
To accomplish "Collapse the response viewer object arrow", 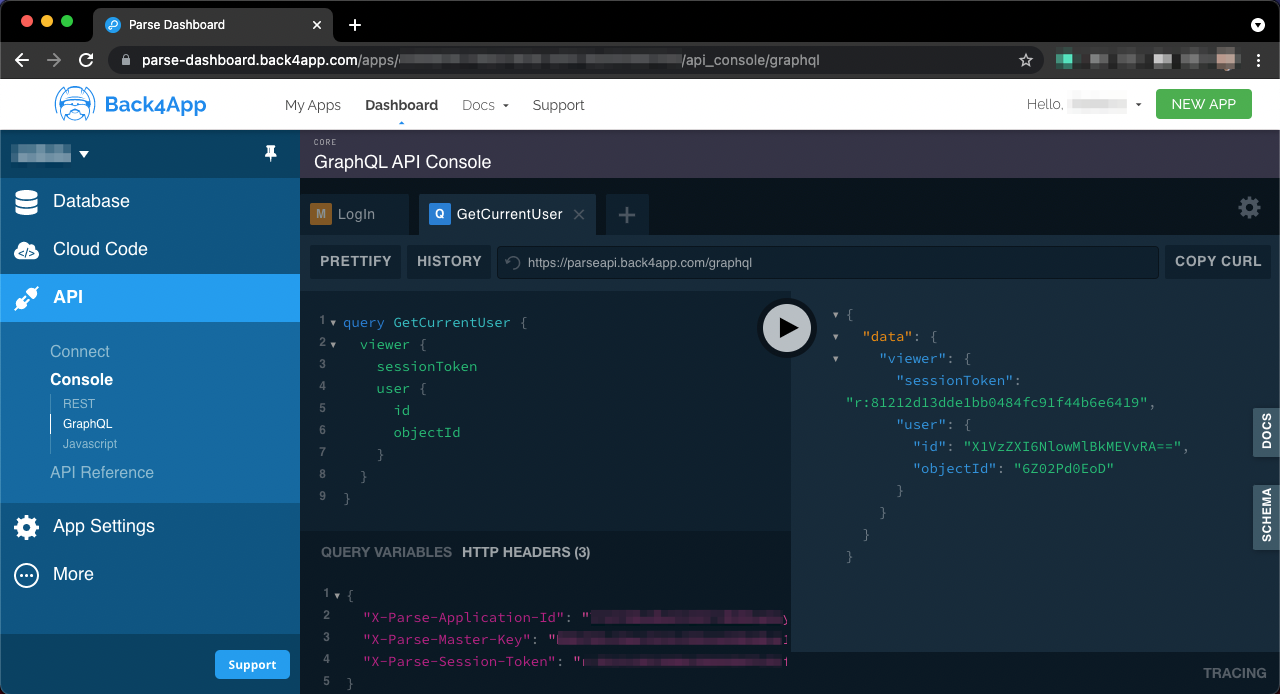I will click(836, 359).
